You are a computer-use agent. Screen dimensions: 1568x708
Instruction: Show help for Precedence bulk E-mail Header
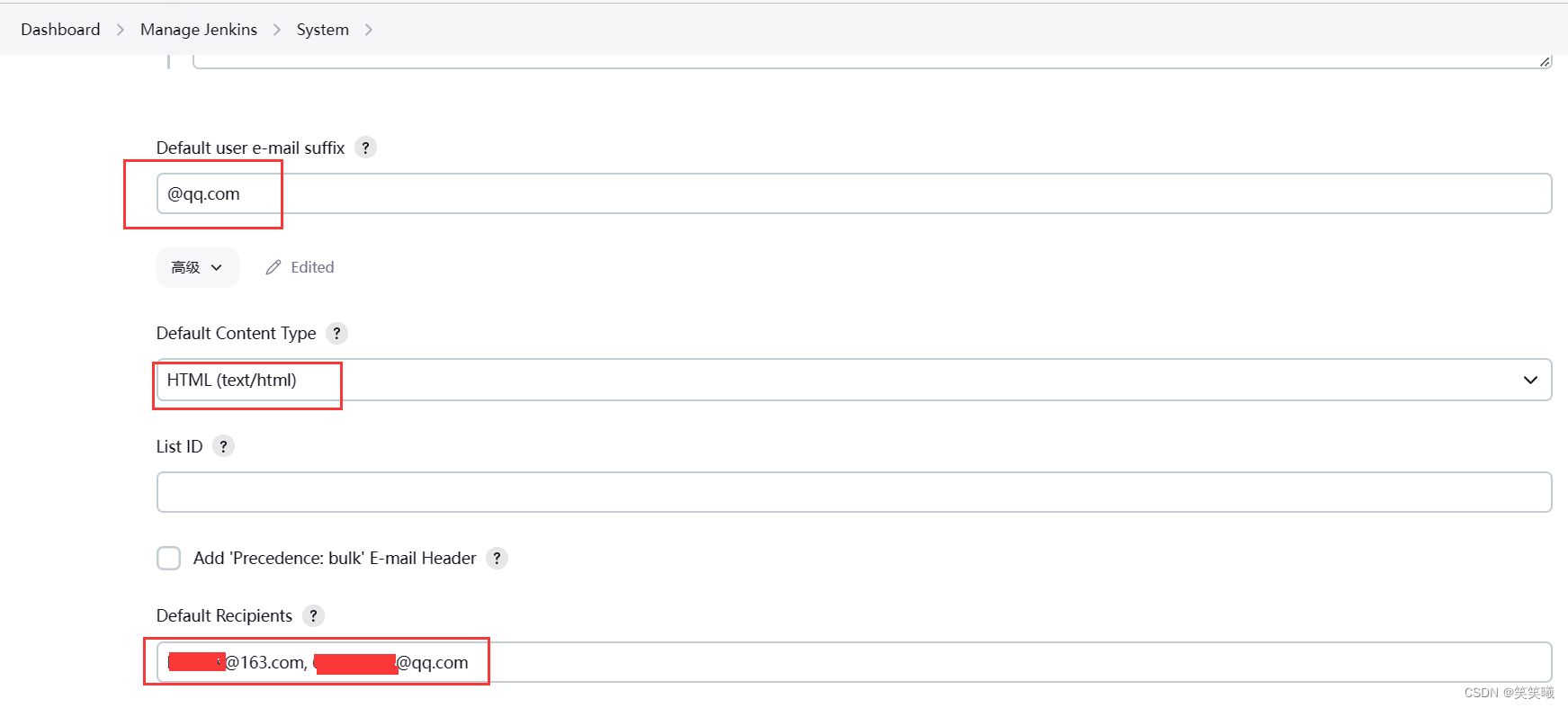[497, 559]
